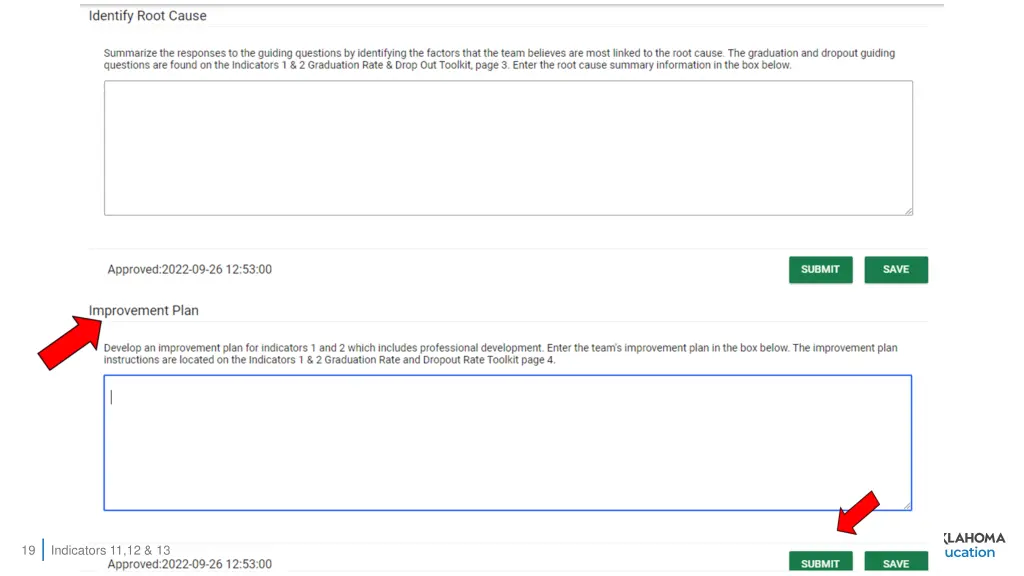Submit the Improvement Plan section

(820, 562)
